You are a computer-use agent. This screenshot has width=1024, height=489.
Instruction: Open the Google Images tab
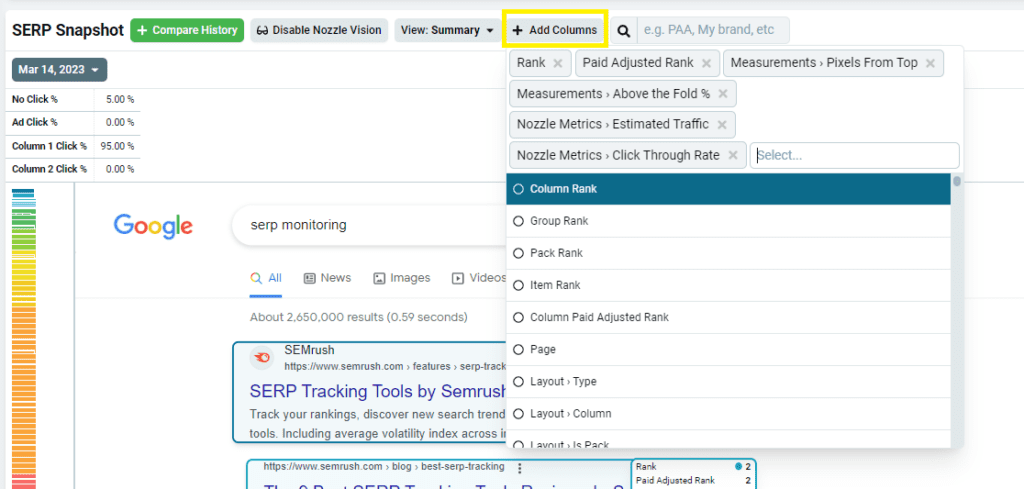point(402,278)
